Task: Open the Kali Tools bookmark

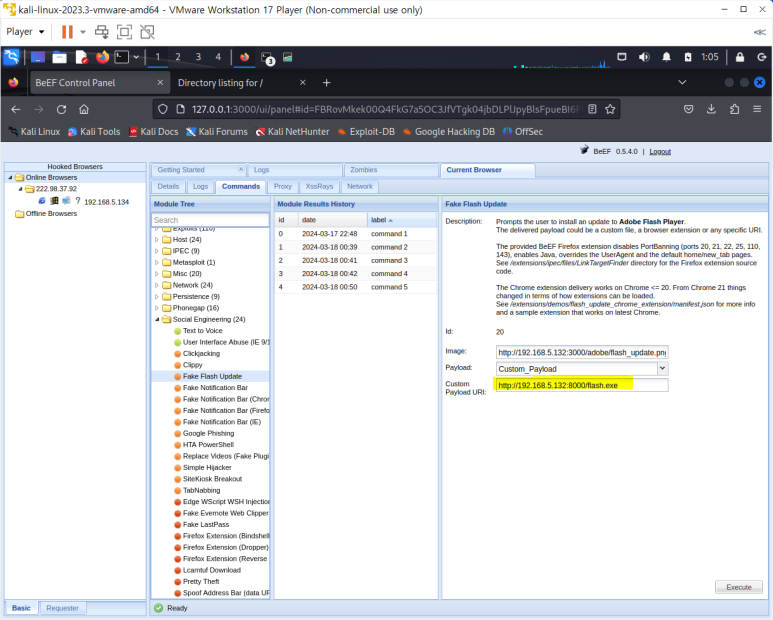Action: click(x=94, y=132)
